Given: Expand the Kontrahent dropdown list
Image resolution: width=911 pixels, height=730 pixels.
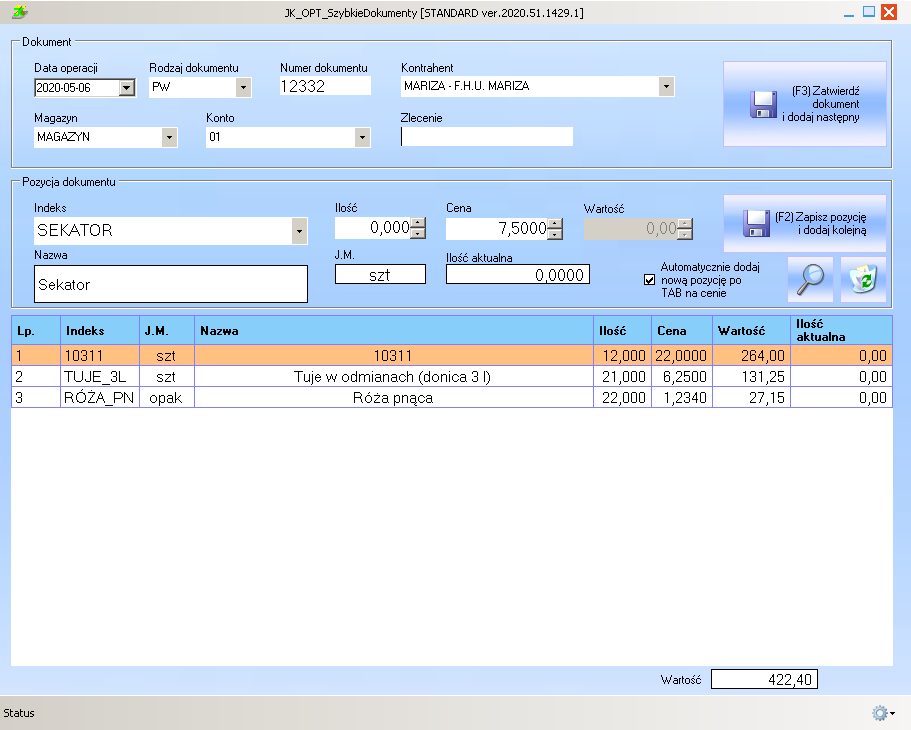Looking at the screenshot, I should 666,87.
